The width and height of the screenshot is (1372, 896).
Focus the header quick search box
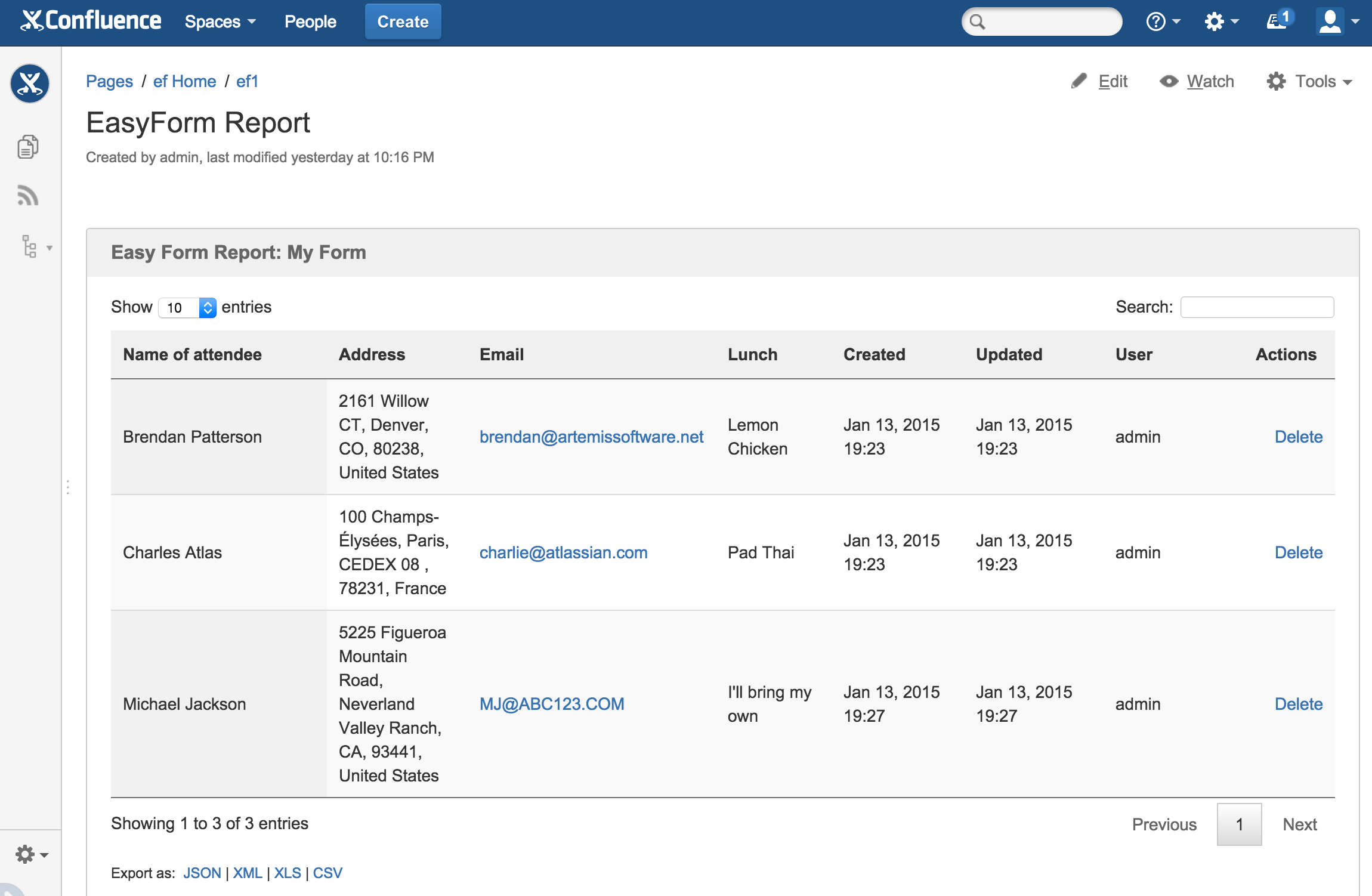tap(1042, 22)
